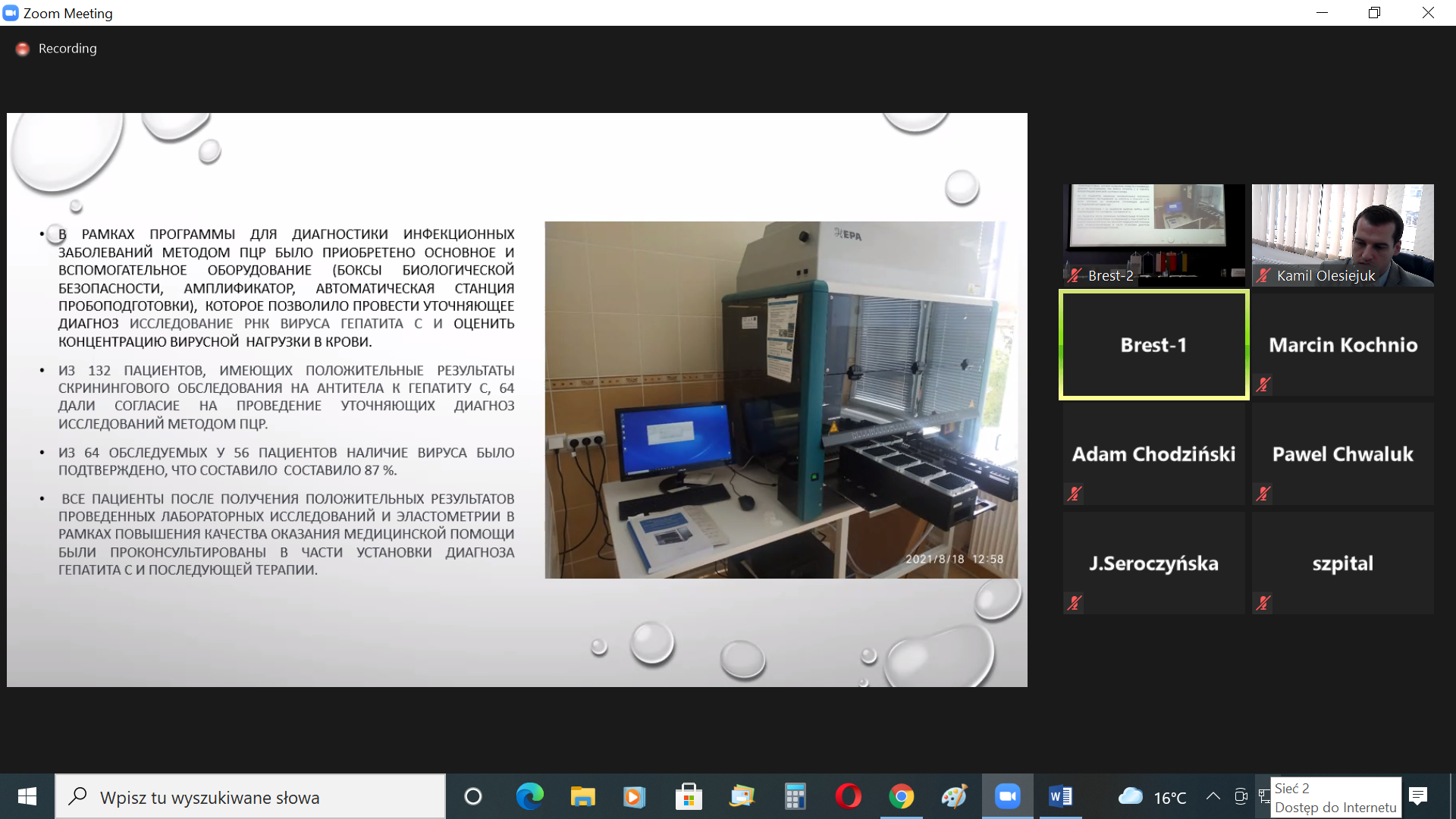
Task: Expand hidden system tray icons chevron
Action: [1213, 796]
